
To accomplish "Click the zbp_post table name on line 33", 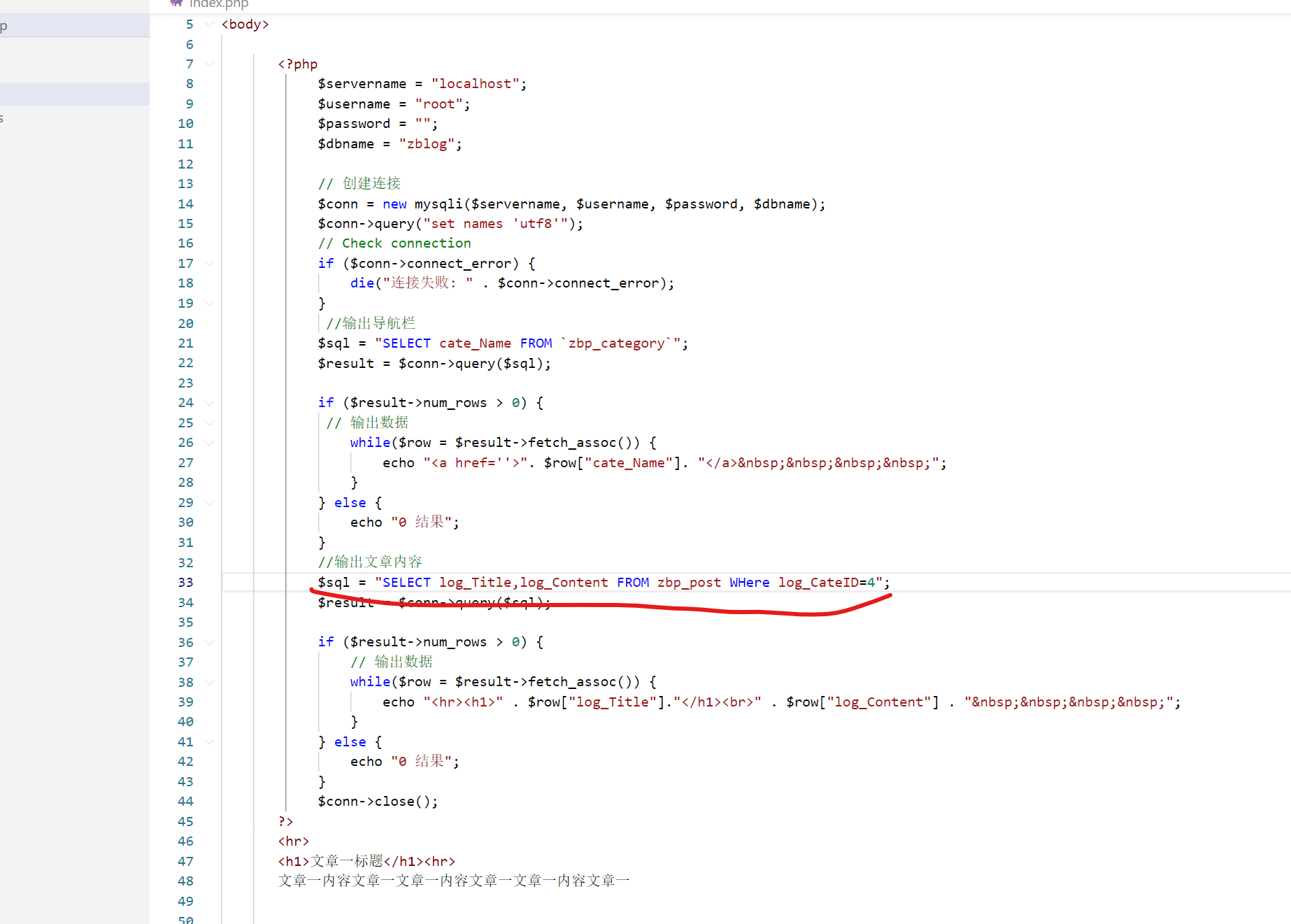I will click(689, 583).
